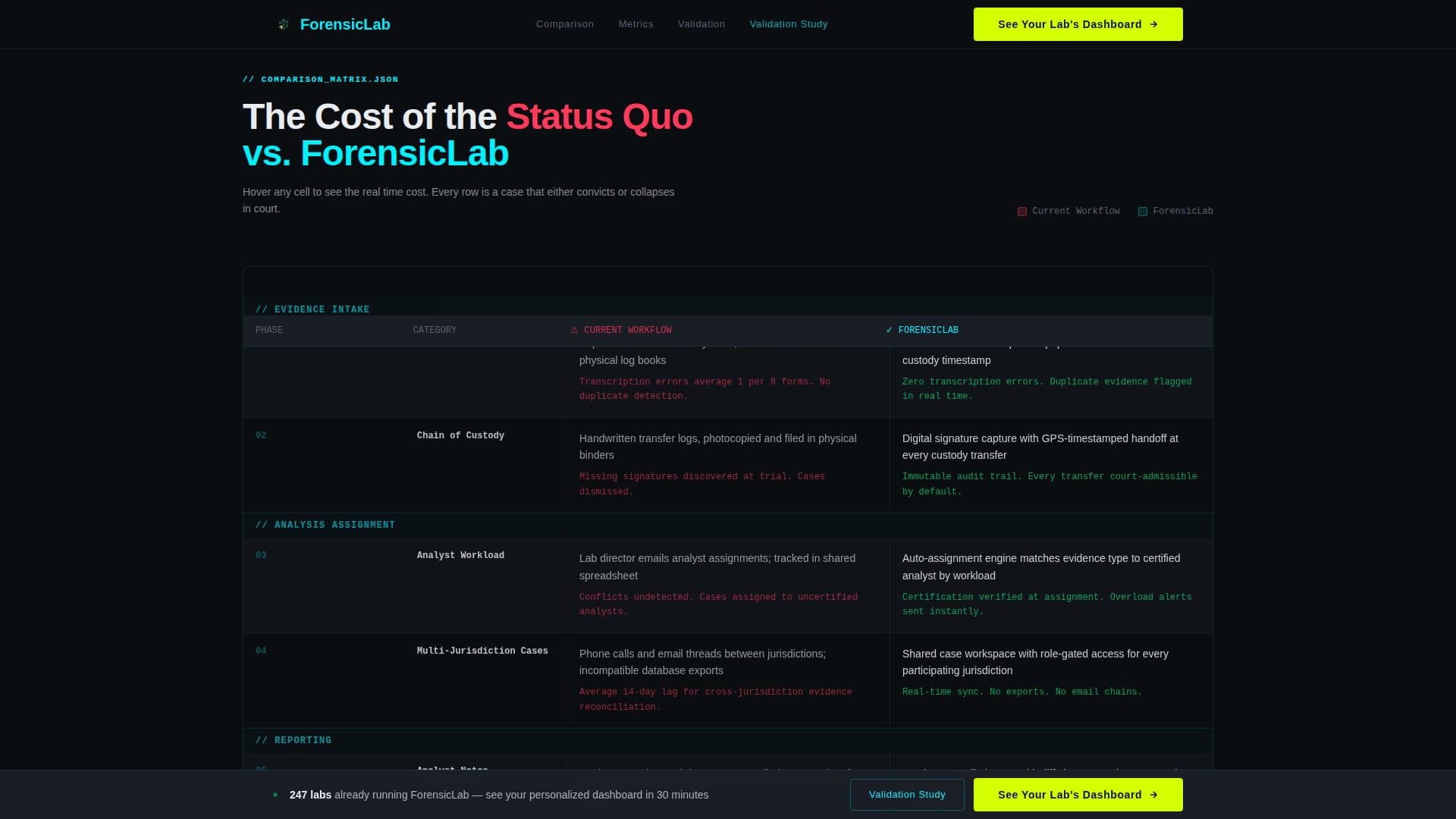Click the 'Real-time sync. No exports' note
The image size is (1456, 819).
click(x=1022, y=692)
